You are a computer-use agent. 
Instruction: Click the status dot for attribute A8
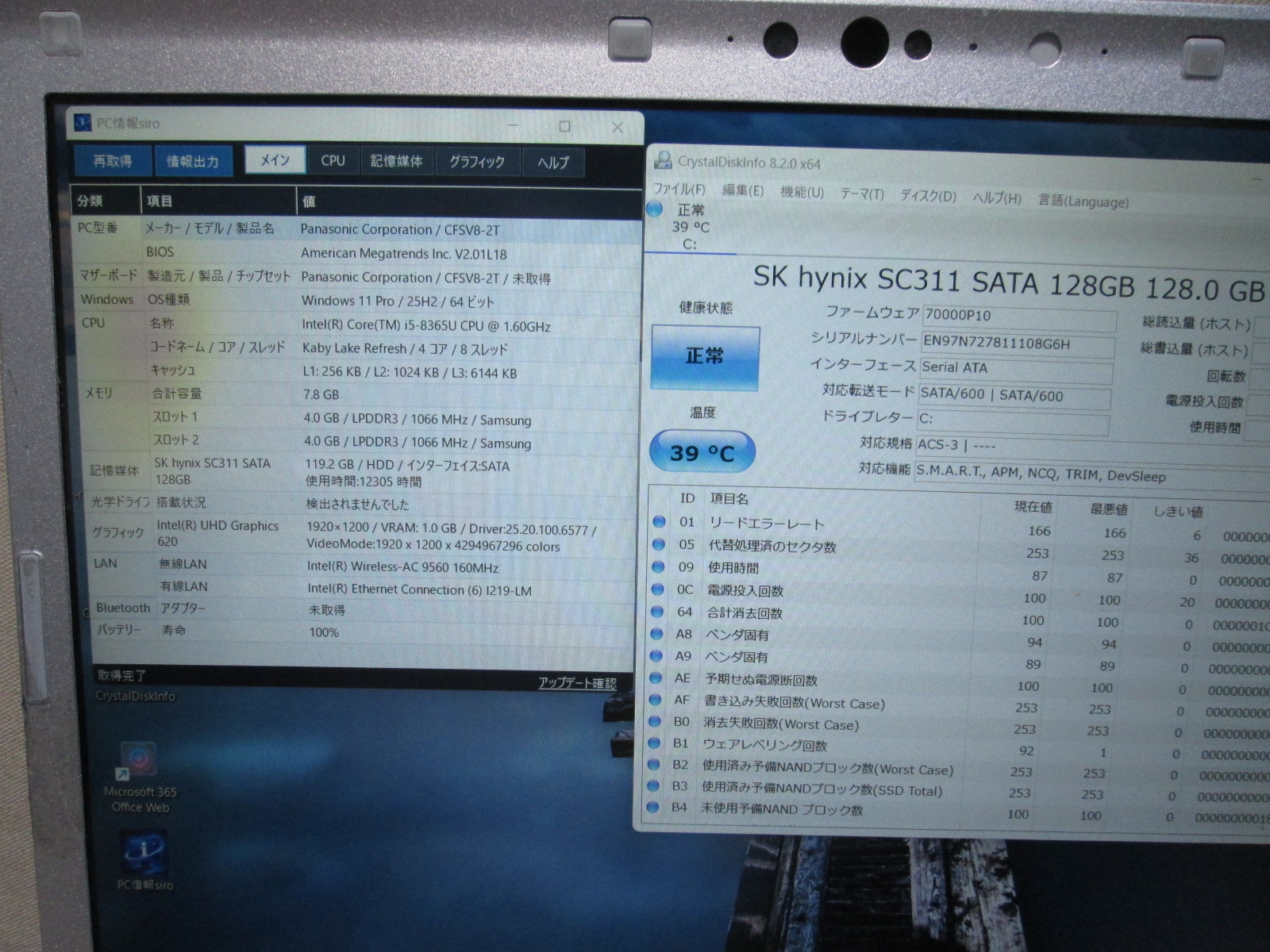tap(656, 634)
